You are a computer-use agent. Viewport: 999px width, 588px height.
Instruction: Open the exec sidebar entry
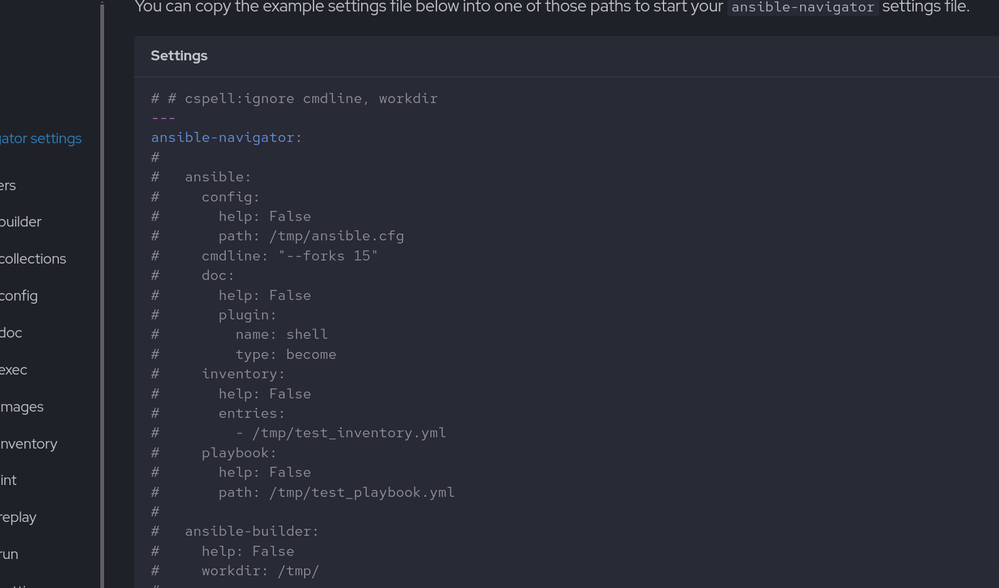(x=14, y=370)
